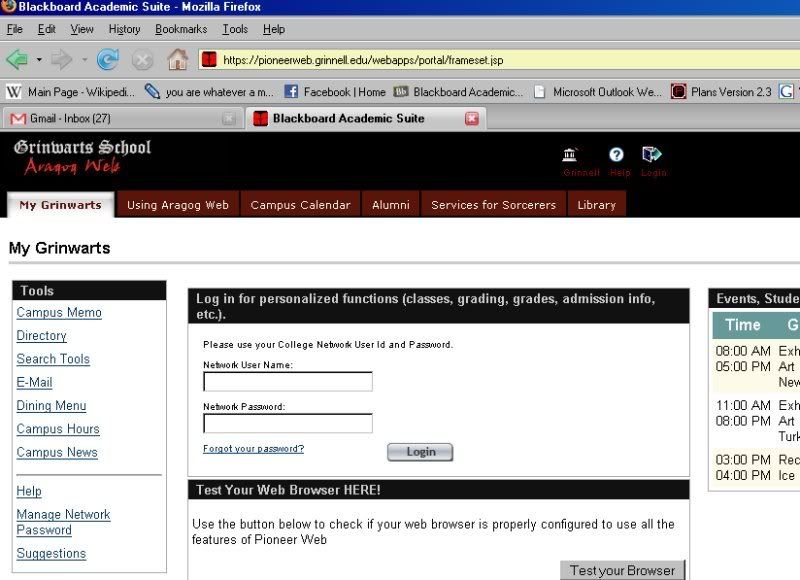Go to the Home page icon
The height and width of the screenshot is (580, 800).
click(178, 60)
